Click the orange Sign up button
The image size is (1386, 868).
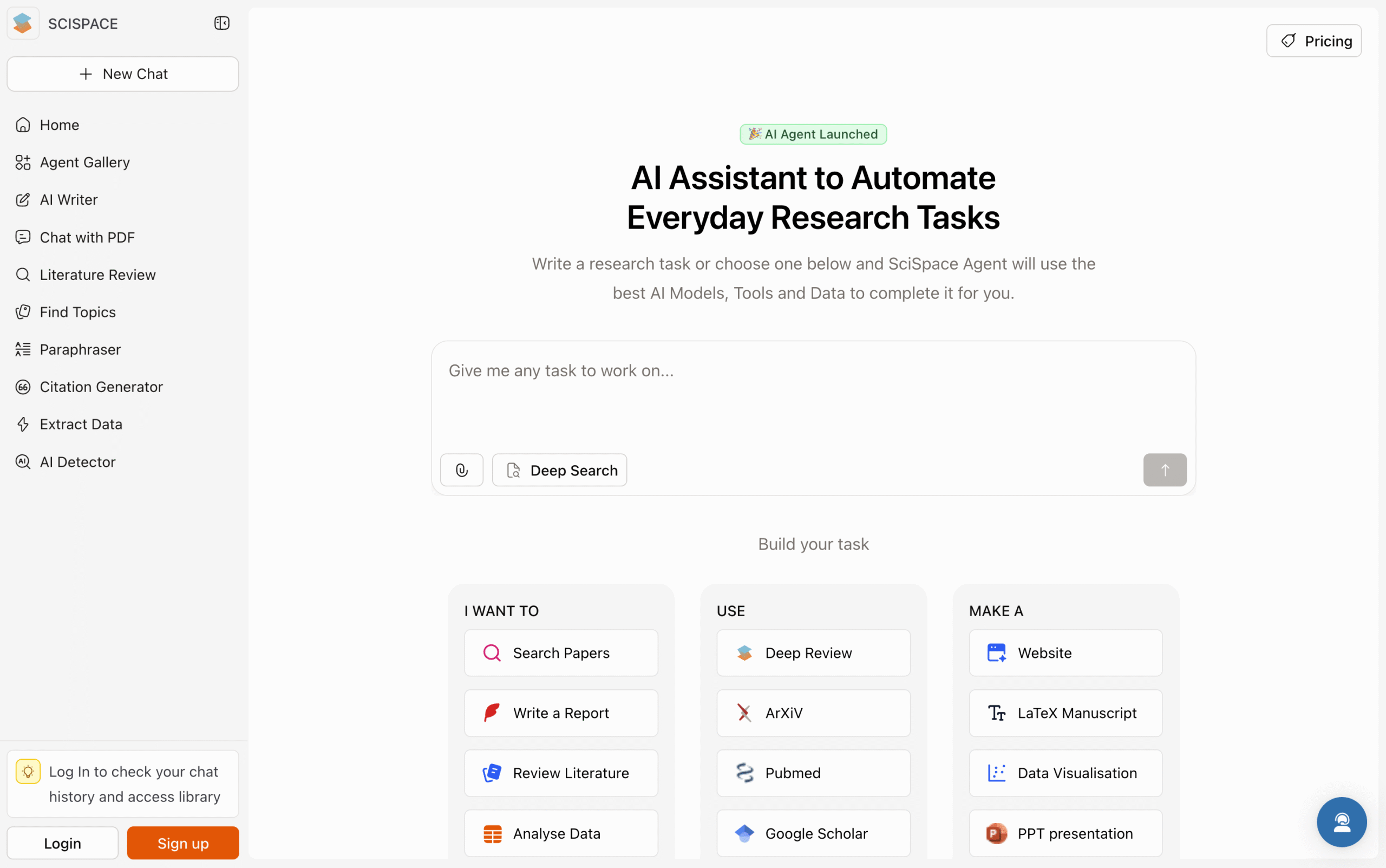coord(183,843)
